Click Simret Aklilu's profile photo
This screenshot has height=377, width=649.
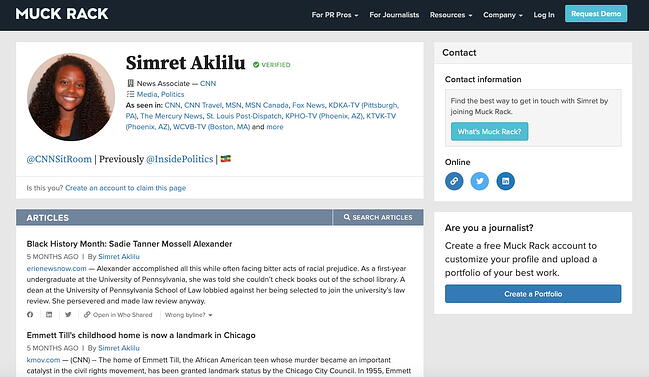pyautogui.click(x=71, y=96)
